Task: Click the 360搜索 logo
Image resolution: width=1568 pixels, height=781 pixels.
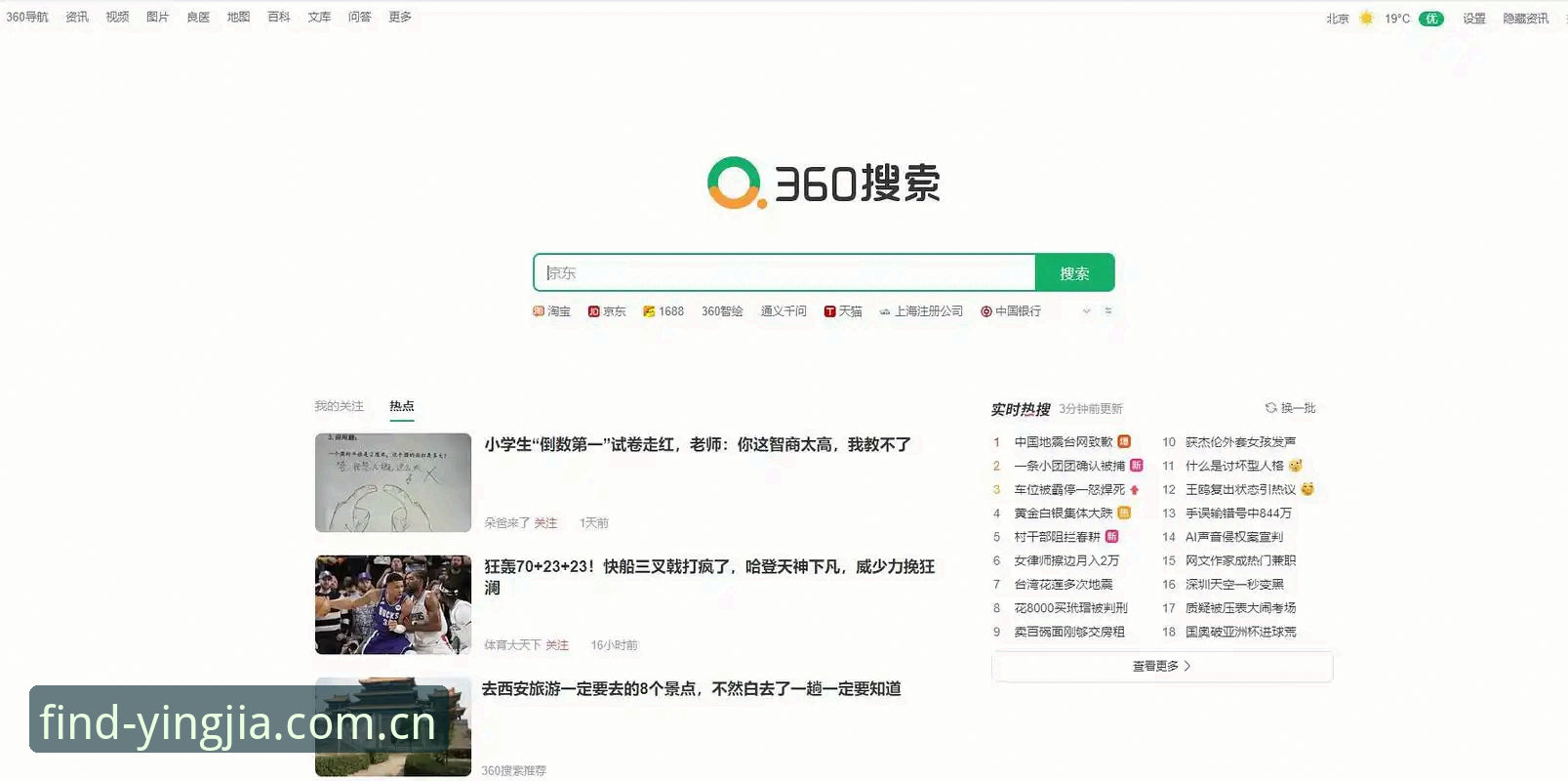Action: [x=824, y=183]
